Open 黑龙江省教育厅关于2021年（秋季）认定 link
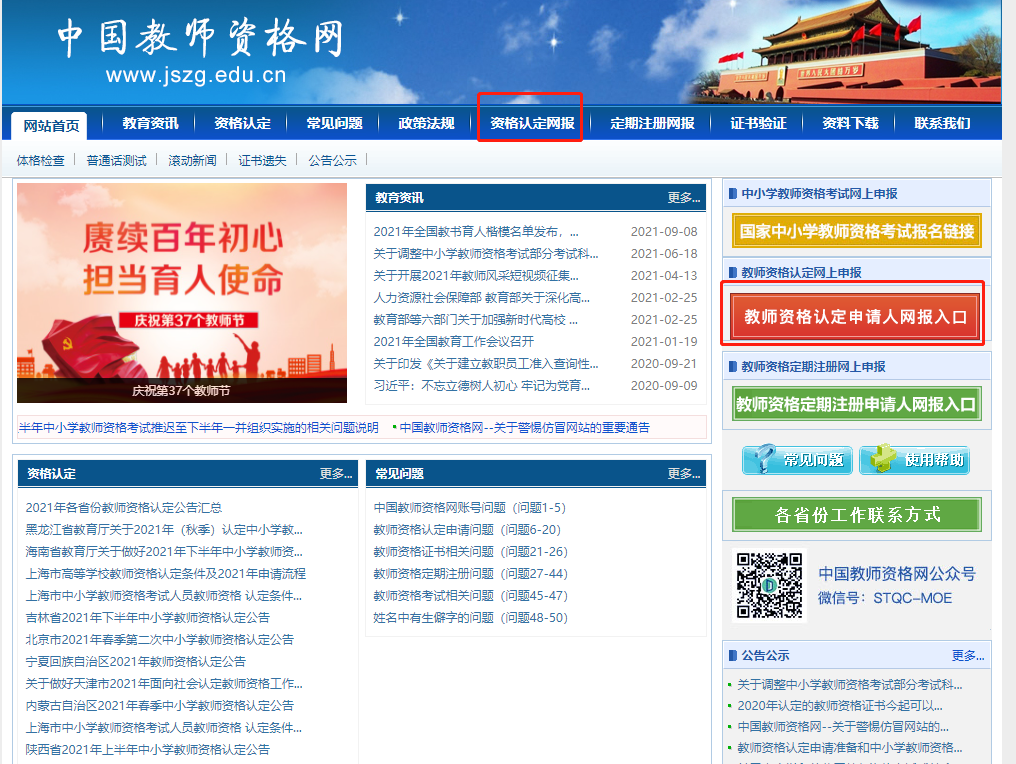 (x=164, y=529)
